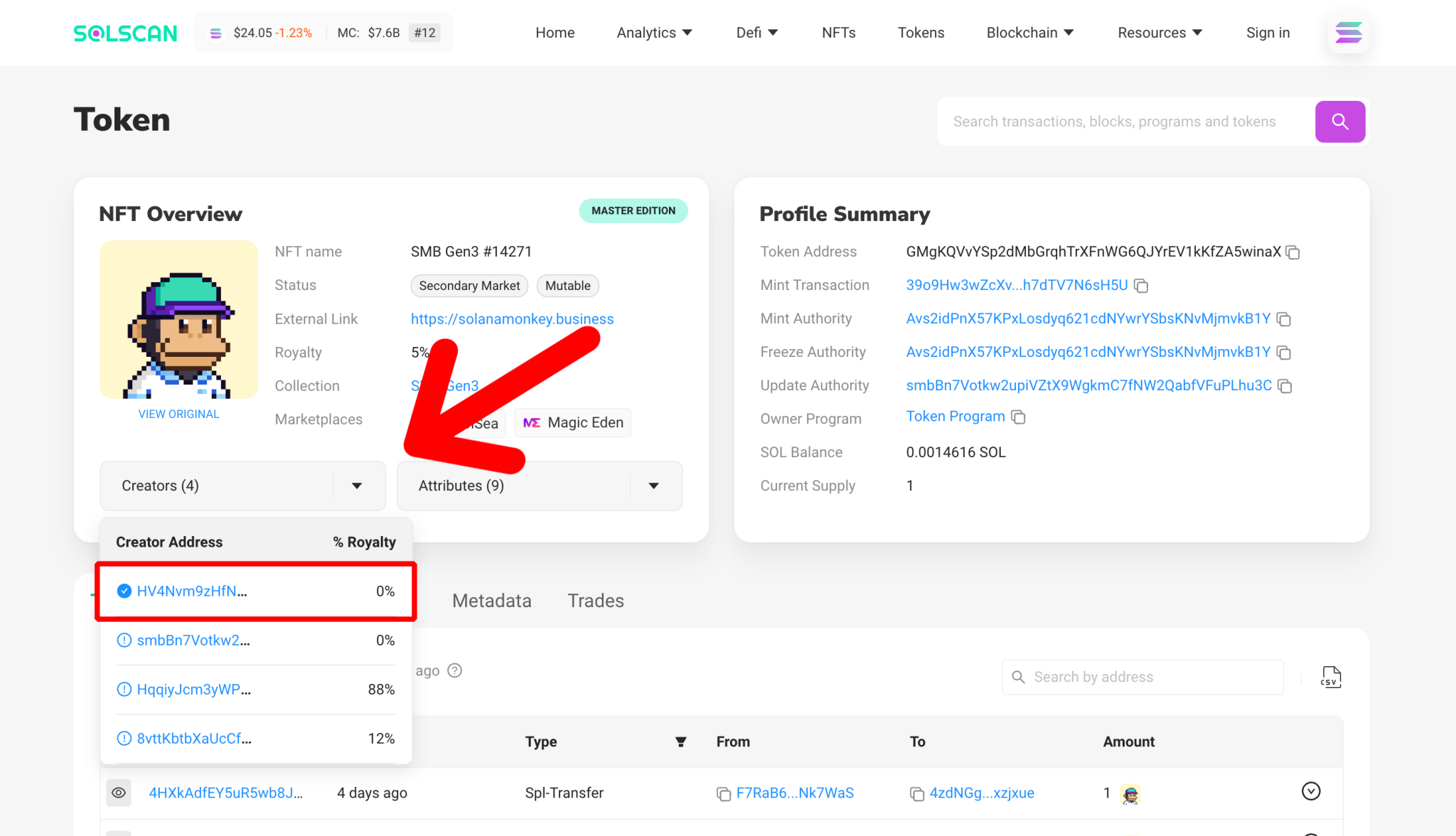Screen dimensions: 1456x836
Task: Click unverified info icon next to smbBn7Votkw2
Action: pos(124,641)
